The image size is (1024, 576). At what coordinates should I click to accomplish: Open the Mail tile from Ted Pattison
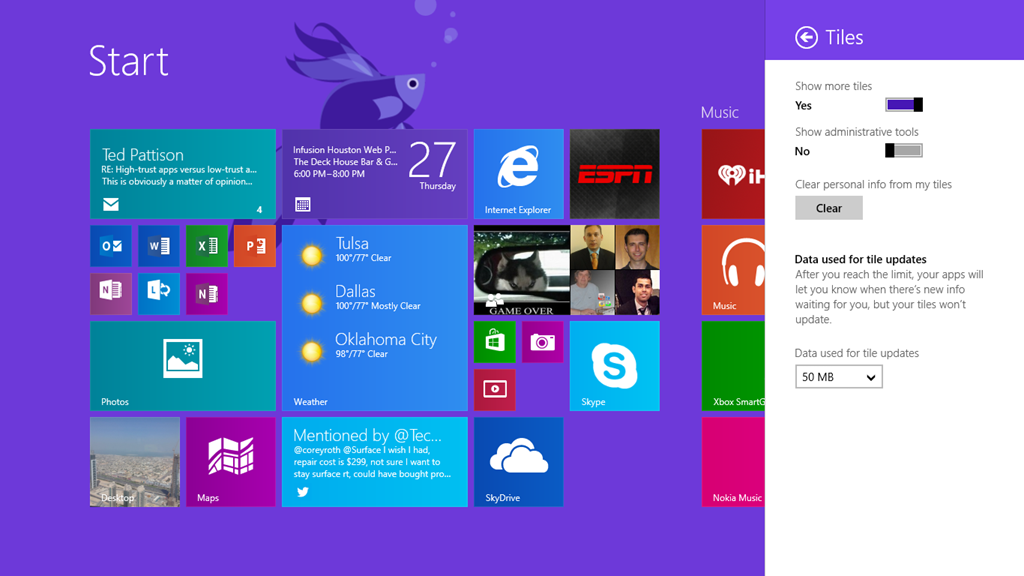click(x=183, y=174)
